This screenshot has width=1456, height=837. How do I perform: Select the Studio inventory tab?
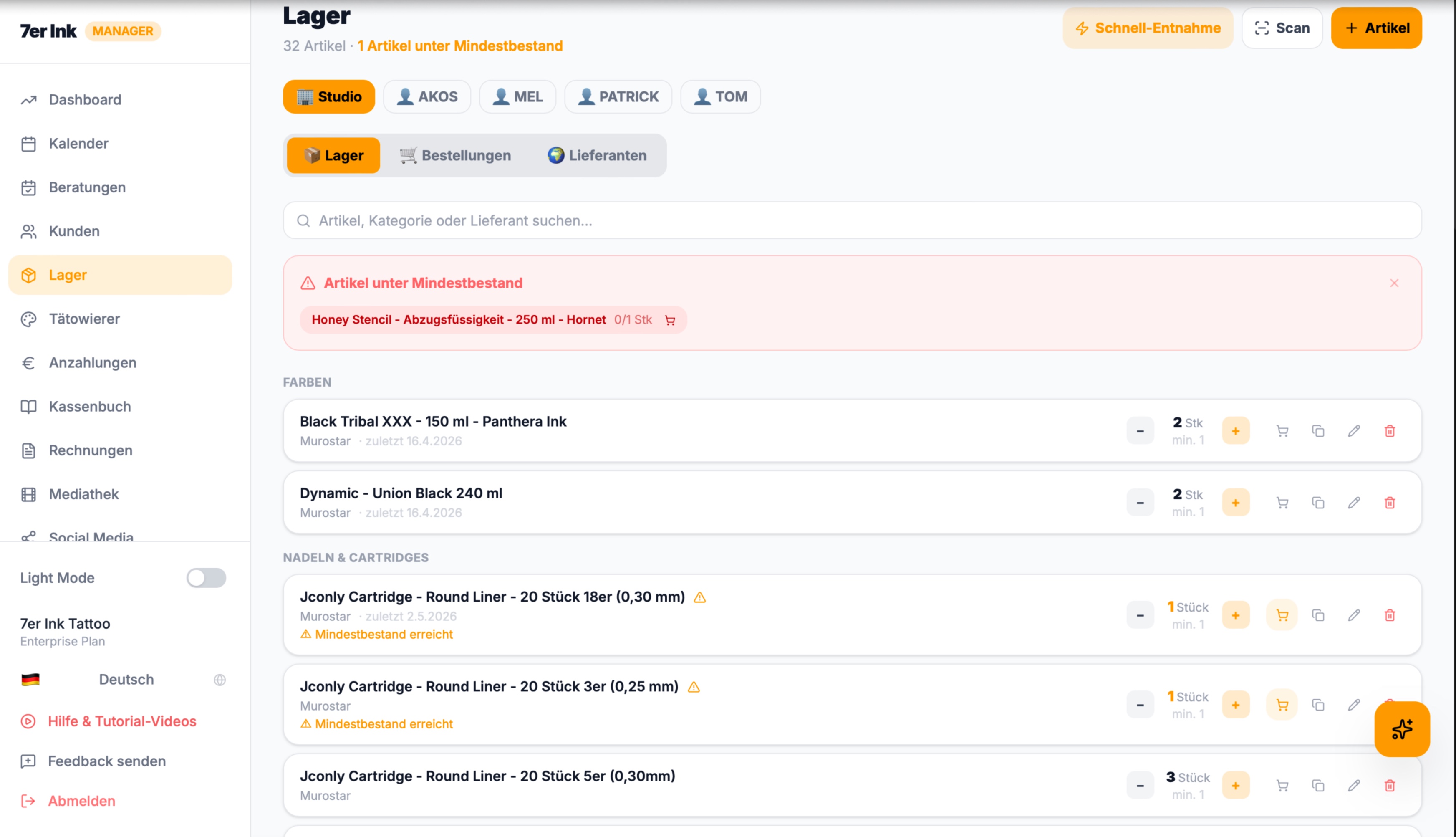pos(329,96)
